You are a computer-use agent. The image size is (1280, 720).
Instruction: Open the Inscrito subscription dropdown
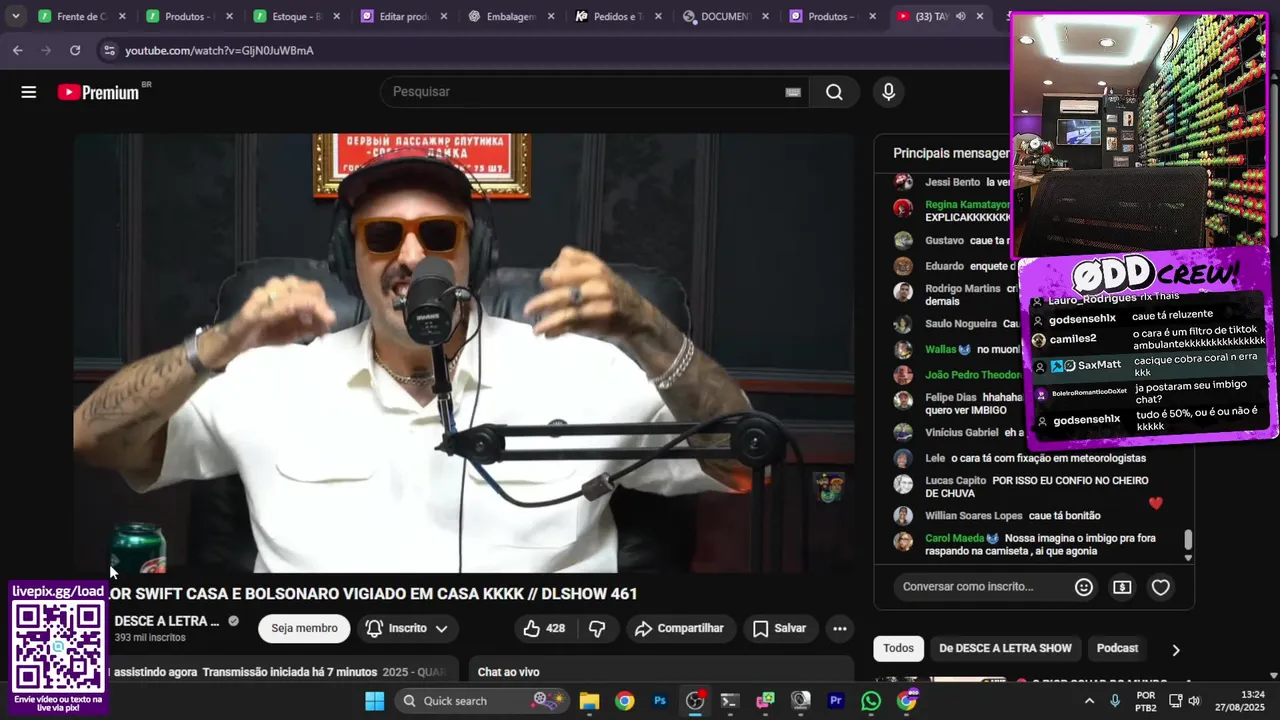pos(406,628)
